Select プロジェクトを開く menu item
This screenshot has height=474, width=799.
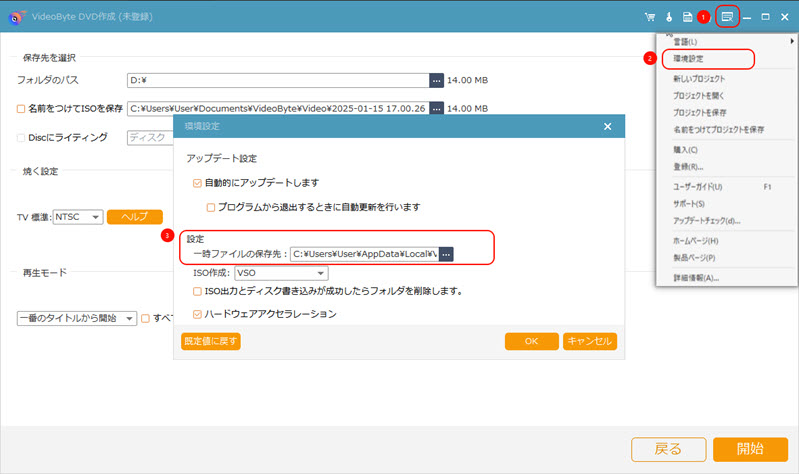point(699,95)
